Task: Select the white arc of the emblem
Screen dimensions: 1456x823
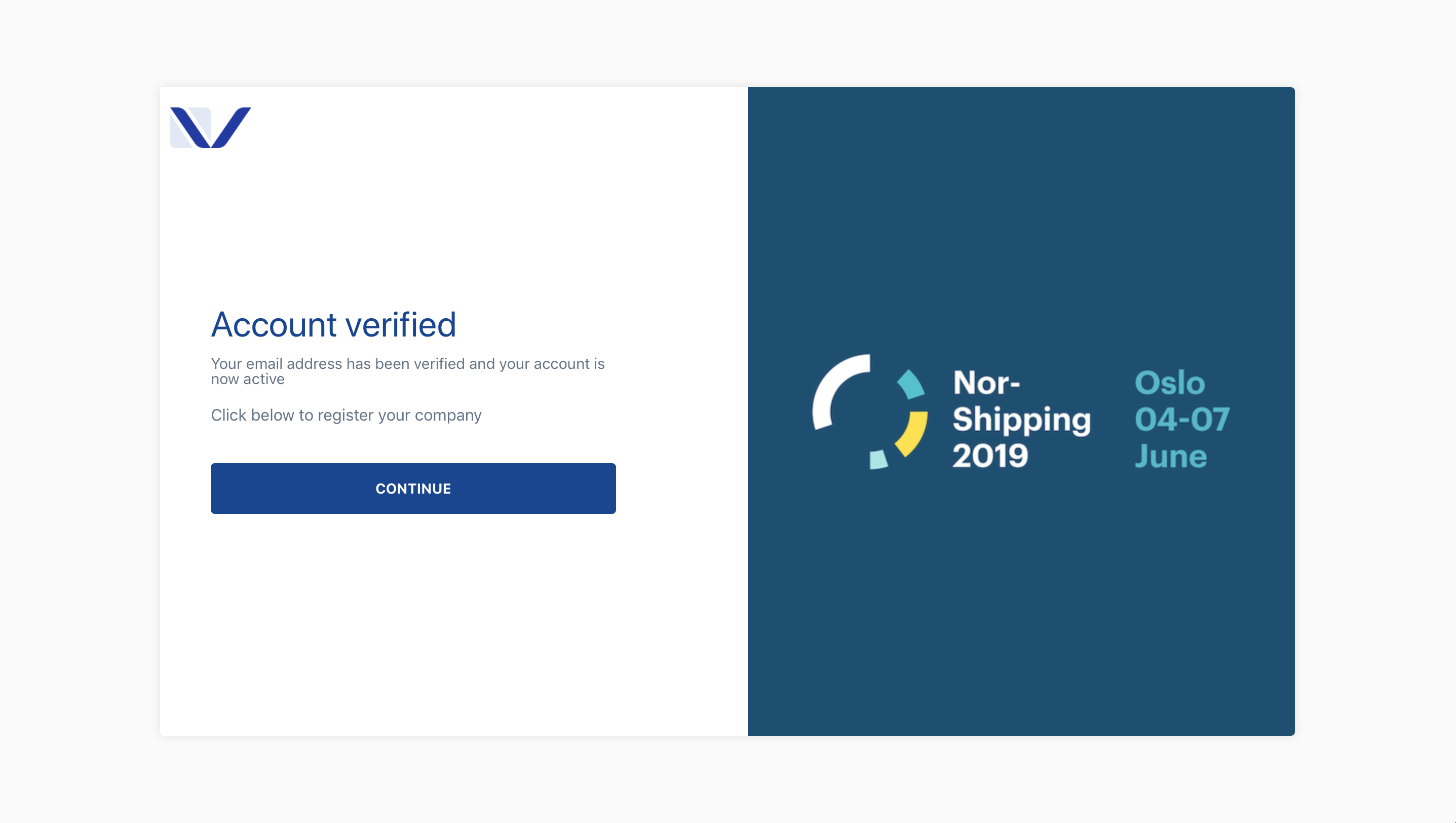Action: [x=840, y=391]
